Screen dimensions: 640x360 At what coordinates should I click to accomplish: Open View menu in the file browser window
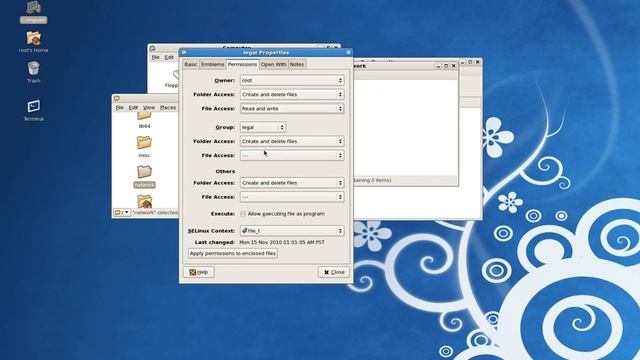[149, 108]
